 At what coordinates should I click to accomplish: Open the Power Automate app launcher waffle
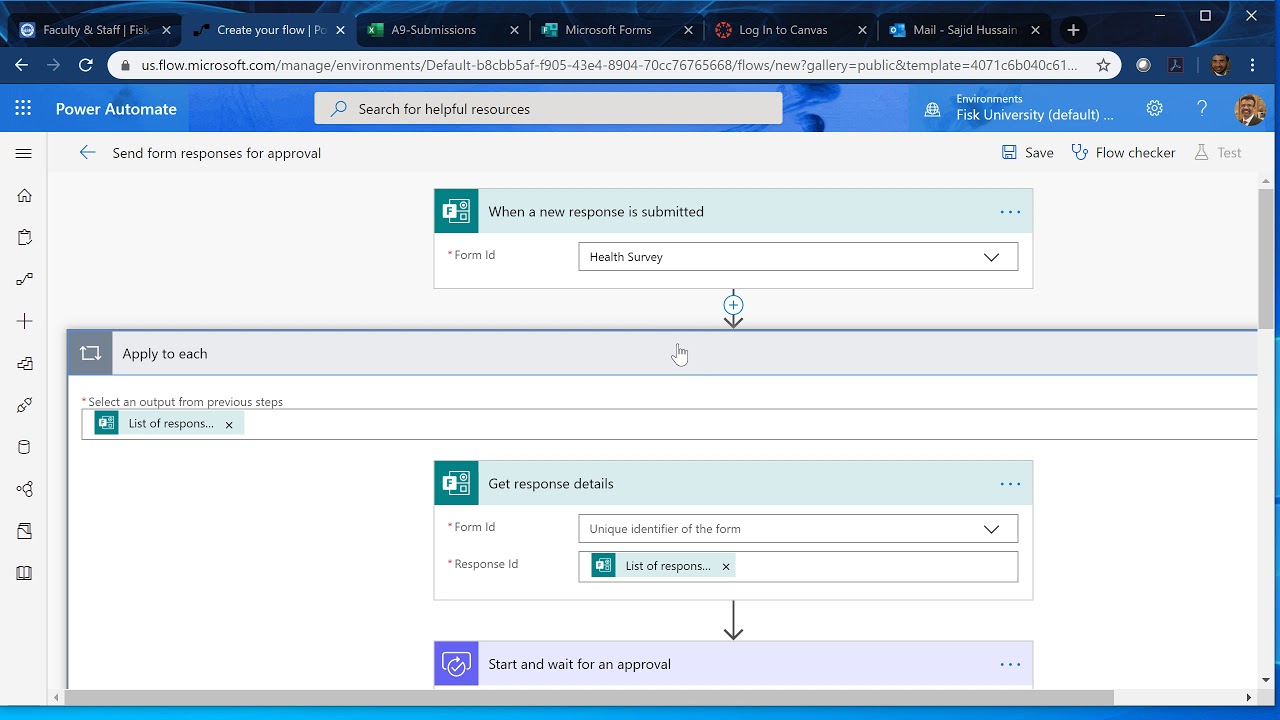pos(23,109)
